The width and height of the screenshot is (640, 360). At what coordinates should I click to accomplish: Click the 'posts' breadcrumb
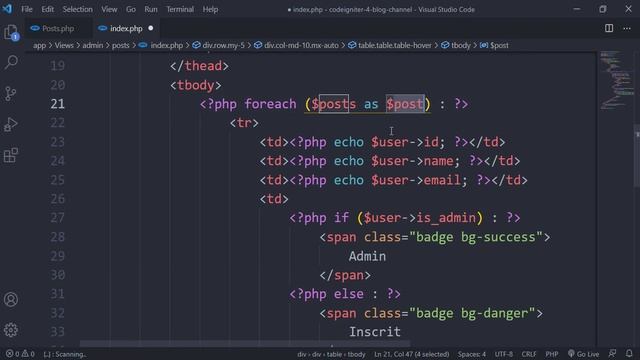(120, 45)
